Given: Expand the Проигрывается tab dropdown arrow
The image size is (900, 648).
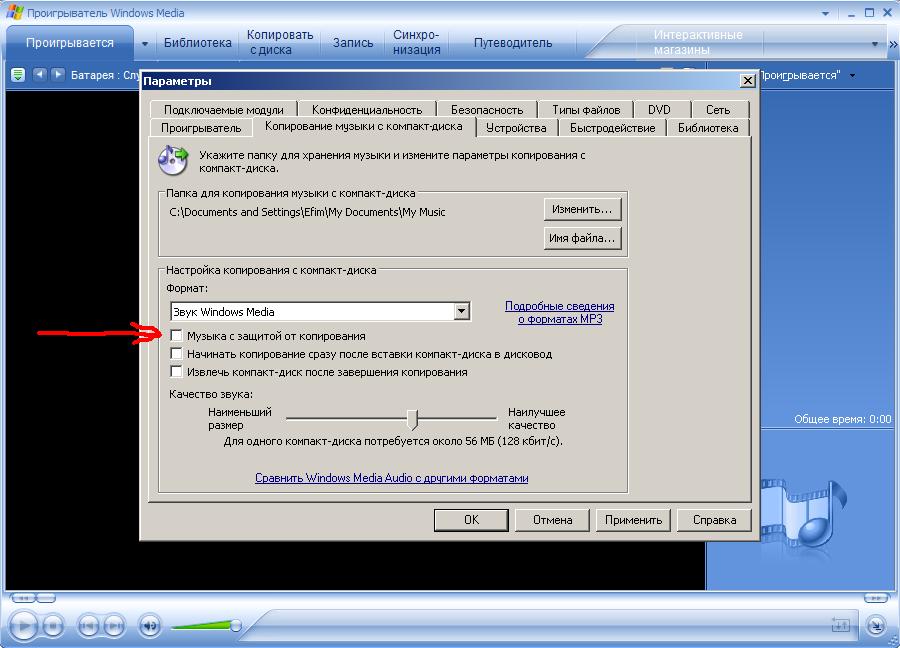Looking at the screenshot, I should click(145, 44).
